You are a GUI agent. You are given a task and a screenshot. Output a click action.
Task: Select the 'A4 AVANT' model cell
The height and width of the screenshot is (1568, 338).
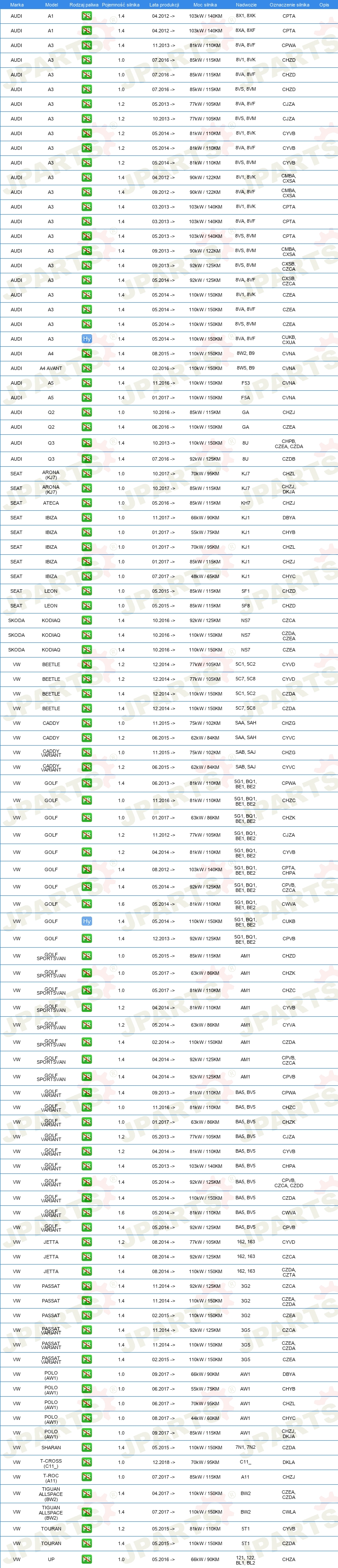tap(51, 368)
